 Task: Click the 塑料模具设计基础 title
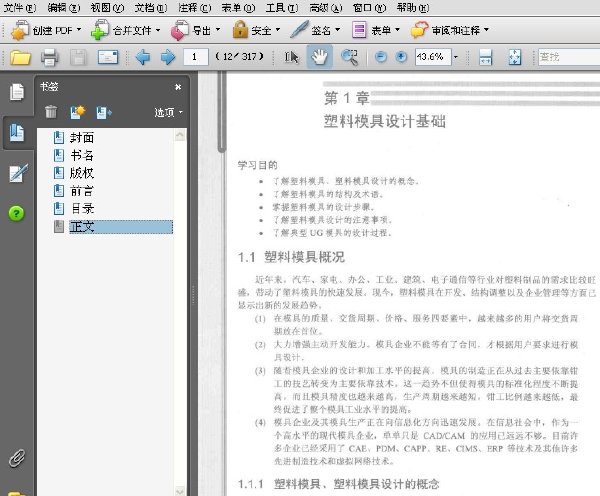click(x=385, y=121)
